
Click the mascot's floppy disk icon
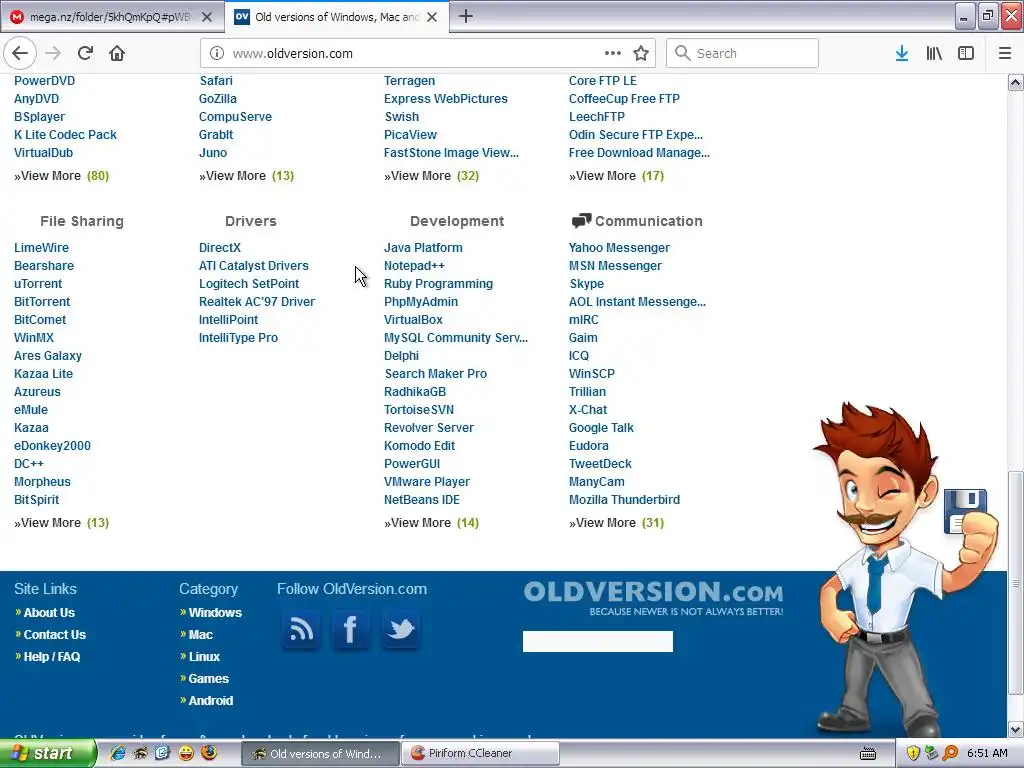965,511
